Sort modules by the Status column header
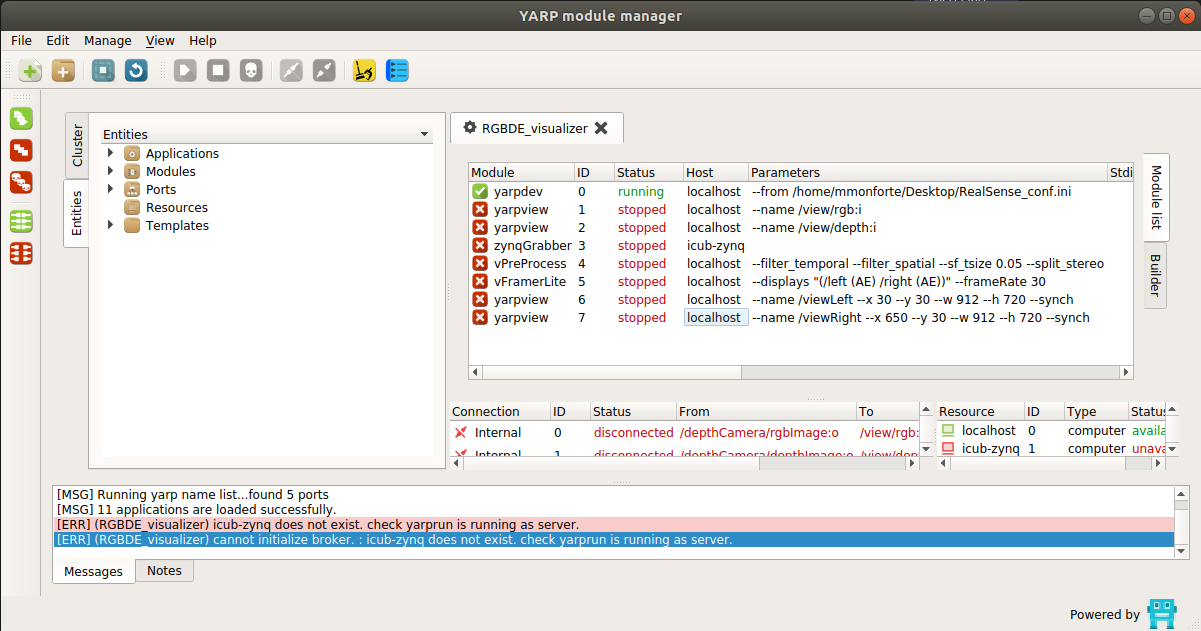The height and width of the screenshot is (631, 1201). (x=648, y=173)
